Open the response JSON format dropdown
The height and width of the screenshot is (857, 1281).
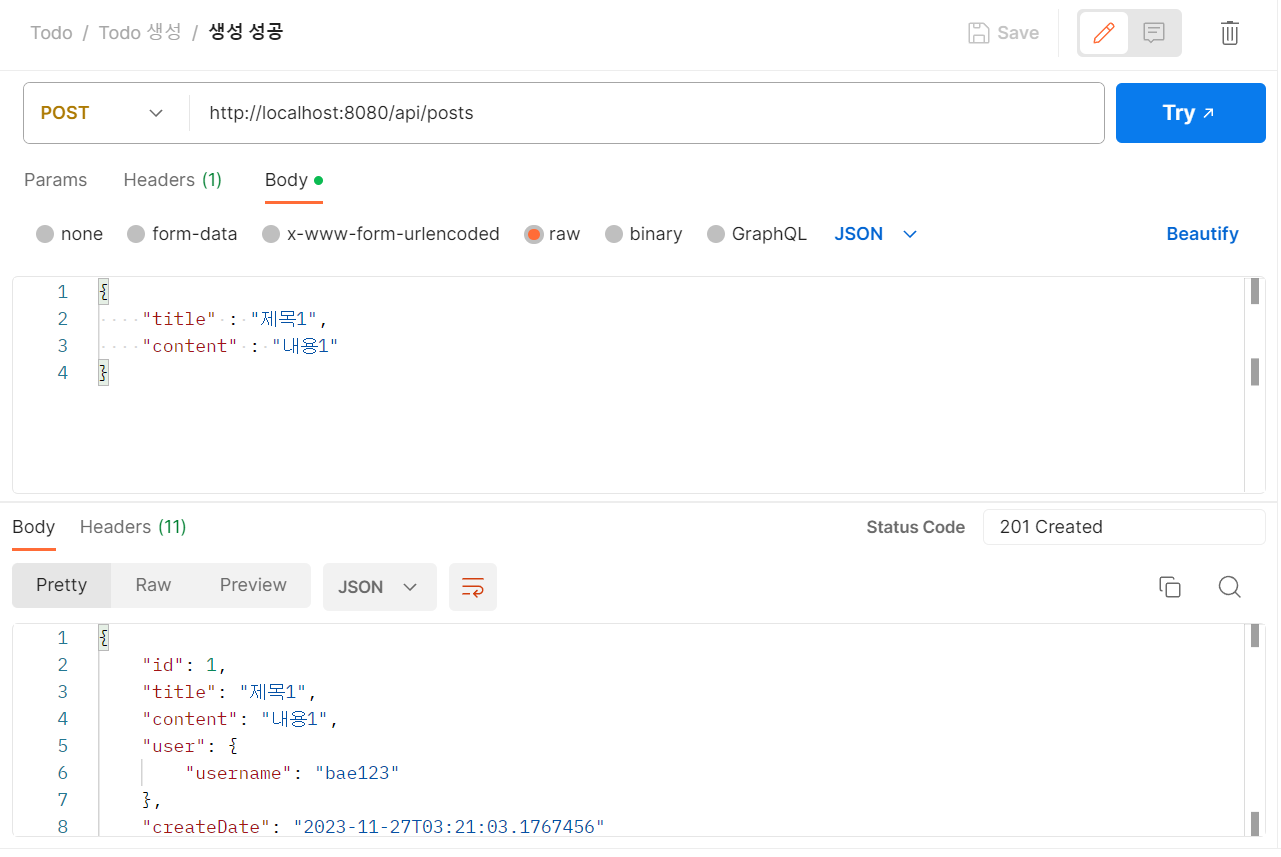tap(379, 587)
